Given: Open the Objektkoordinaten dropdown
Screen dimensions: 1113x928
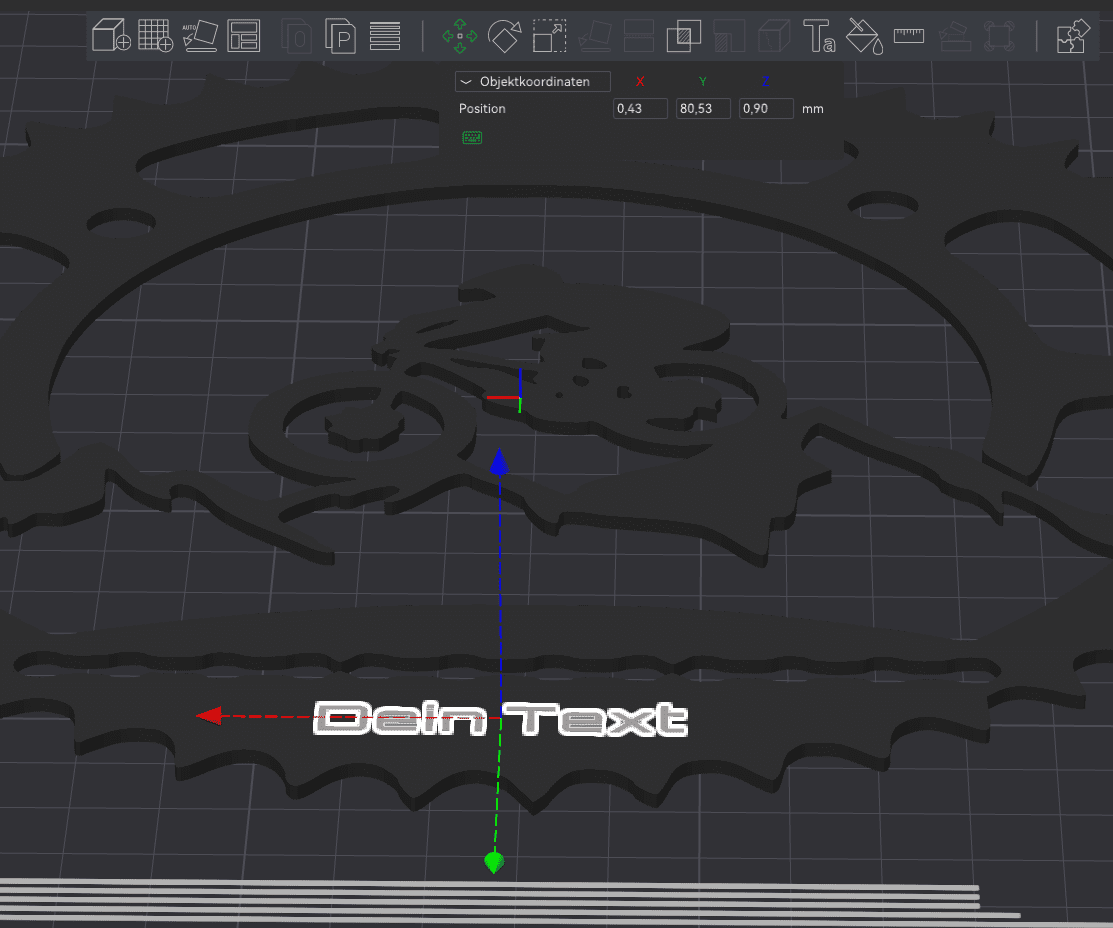Looking at the screenshot, I should tap(532, 82).
